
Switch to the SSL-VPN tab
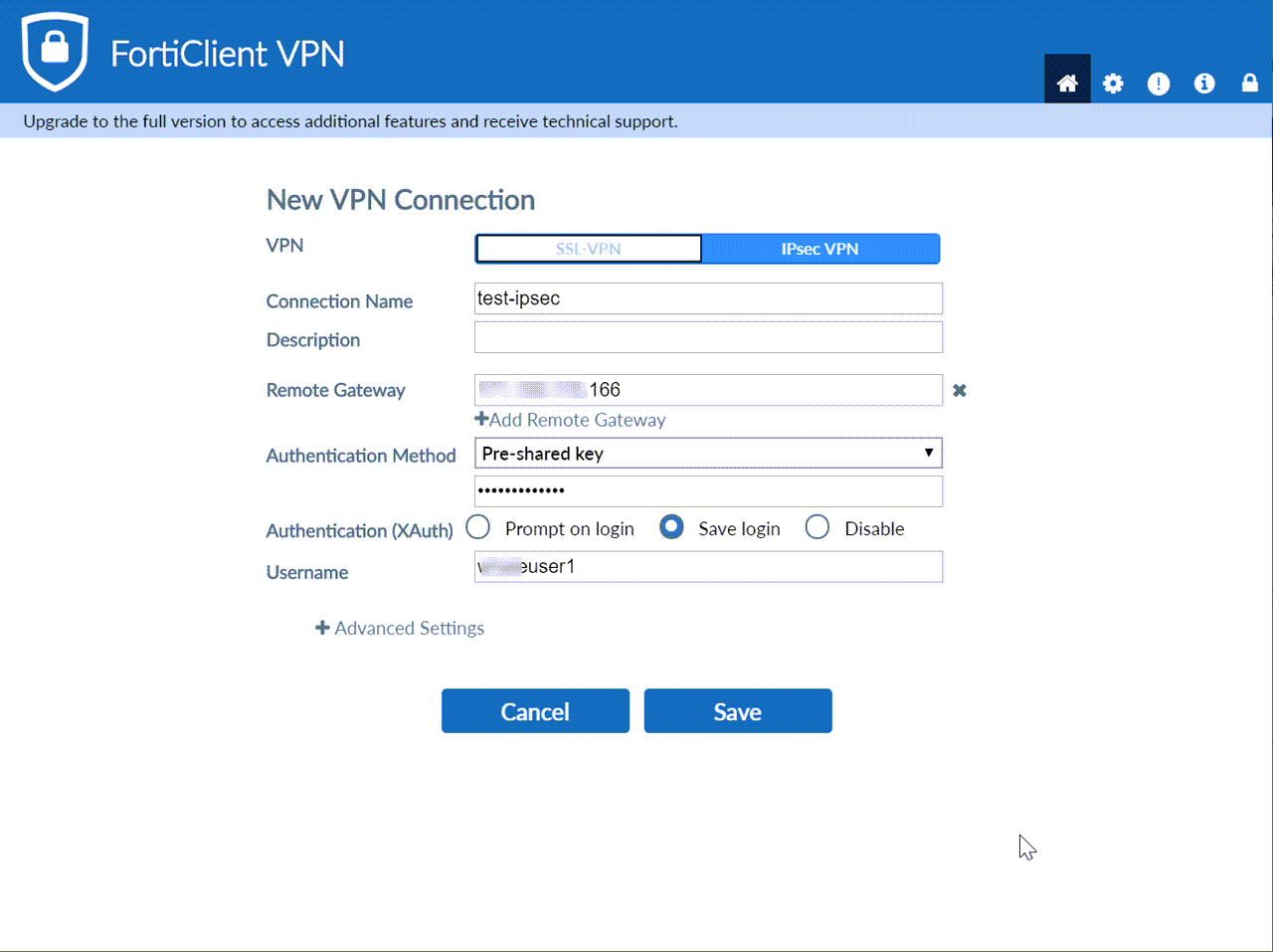click(x=588, y=248)
